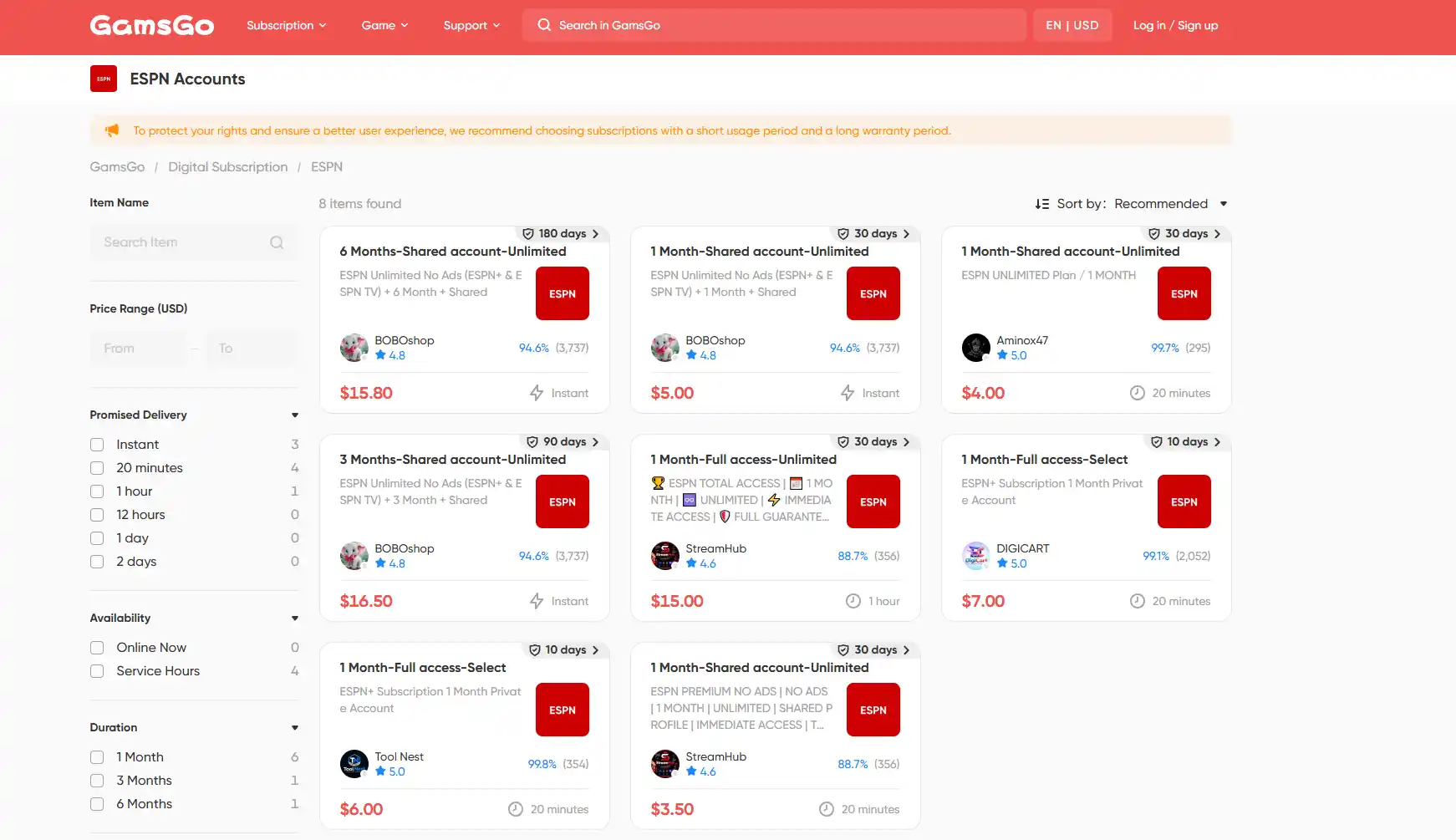Click ESPN logo on $5.00 BOBOshop card
This screenshot has height=840, width=1456.
[873, 293]
